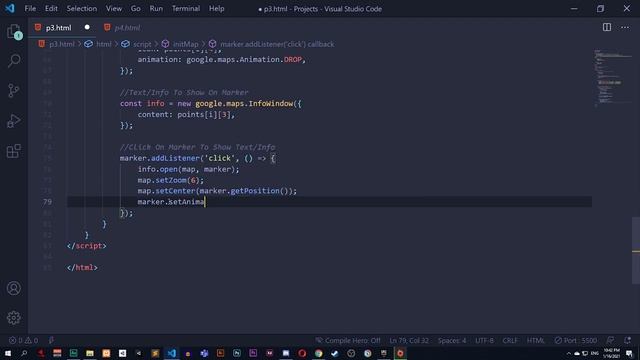Open the File menu
The image size is (640, 360).
click(30, 8)
